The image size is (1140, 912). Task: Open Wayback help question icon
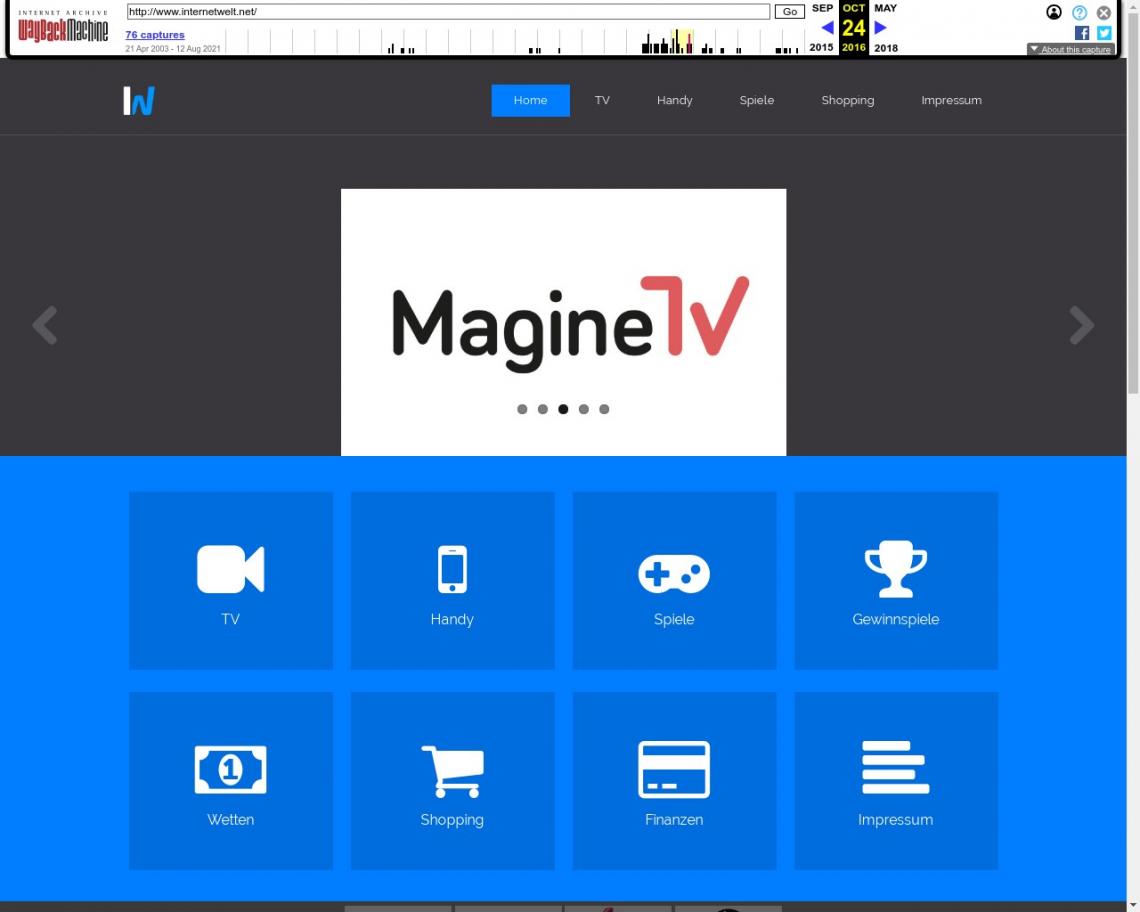coord(1079,12)
